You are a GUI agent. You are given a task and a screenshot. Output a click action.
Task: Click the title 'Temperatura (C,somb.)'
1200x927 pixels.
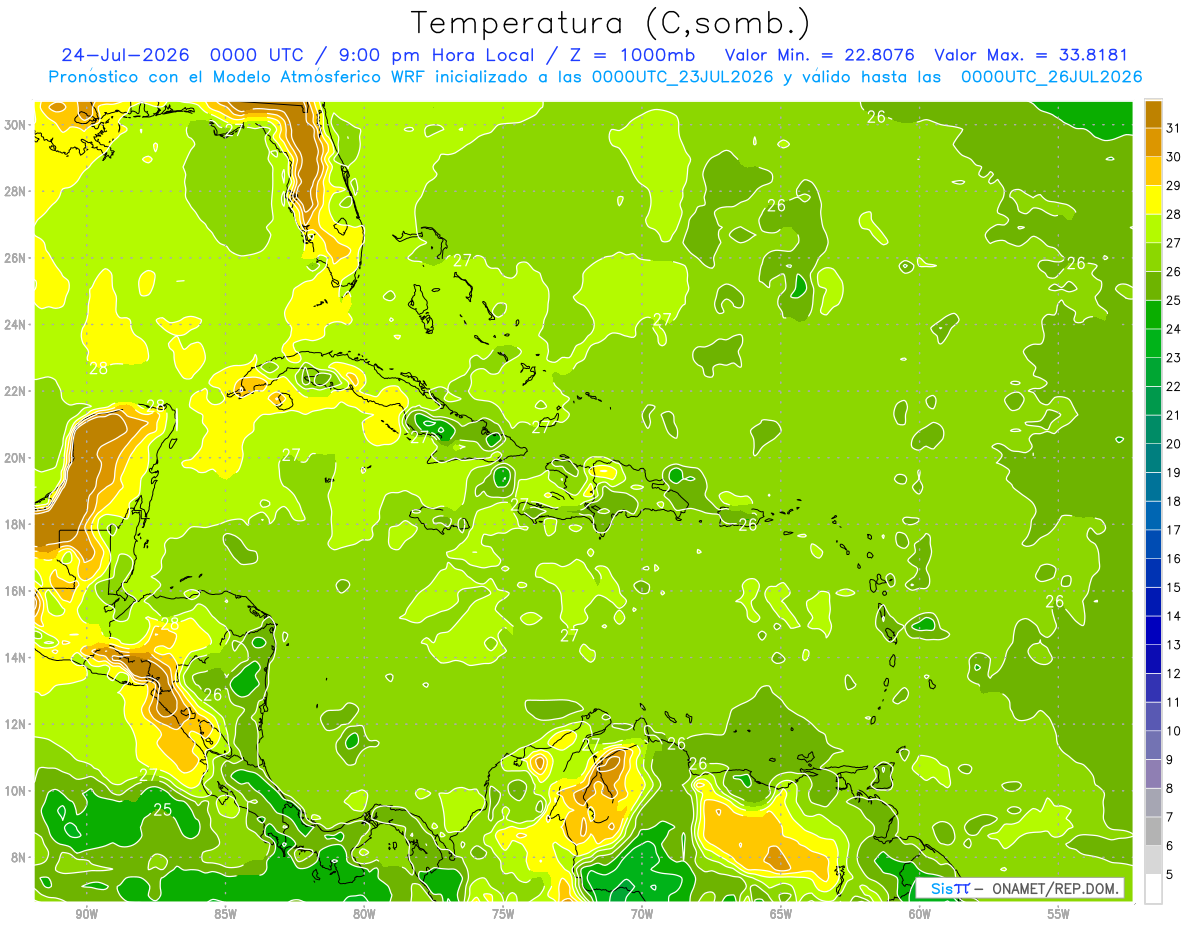pyautogui.click(x=611, y=23)
